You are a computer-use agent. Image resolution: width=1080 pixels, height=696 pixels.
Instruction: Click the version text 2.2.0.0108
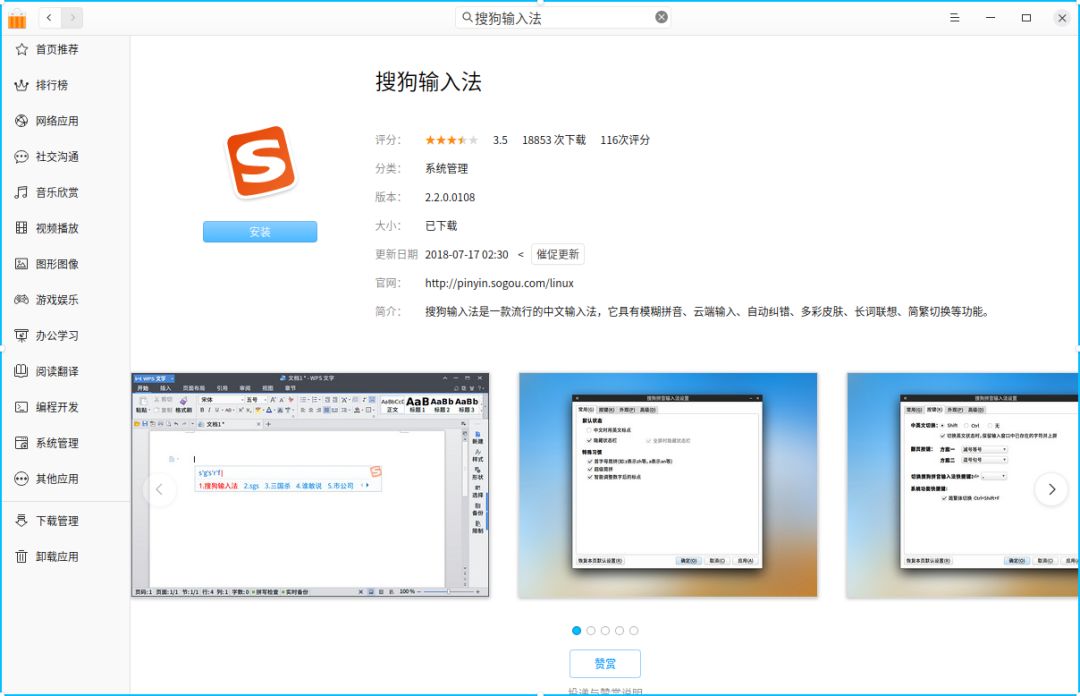point(450,197)
